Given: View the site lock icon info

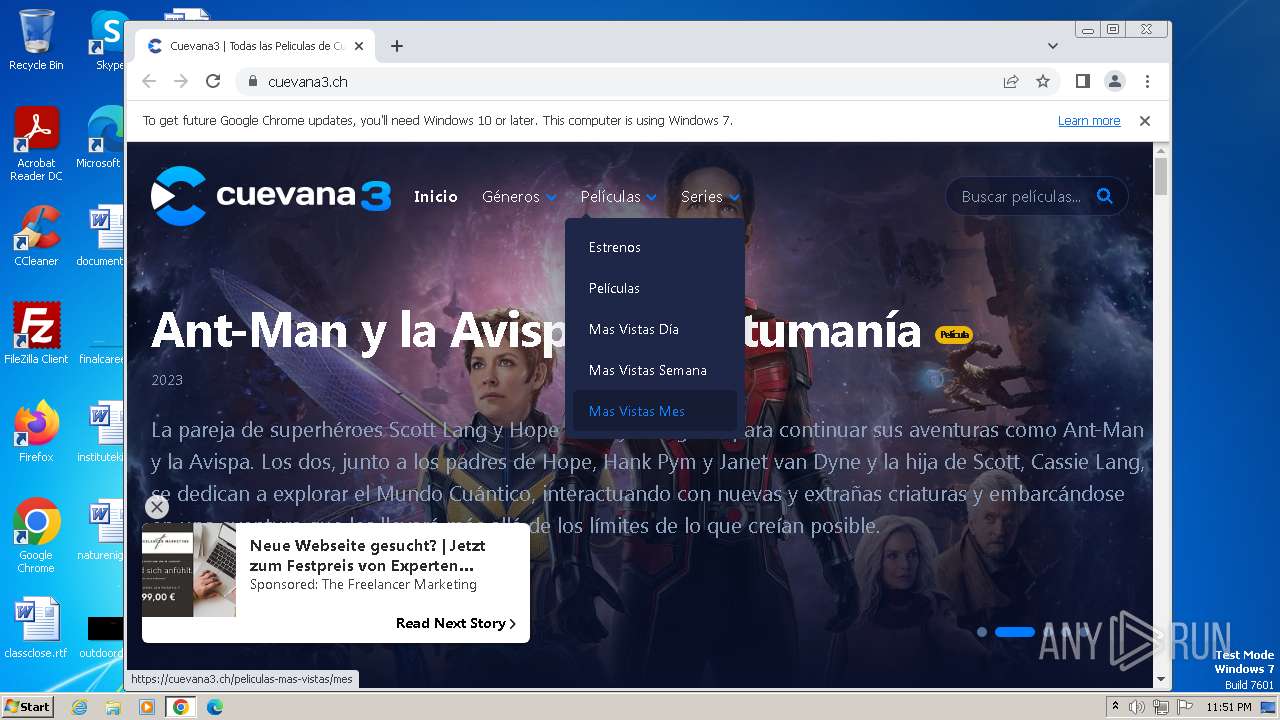Looking at the screenshot, I should pos(252,81).
